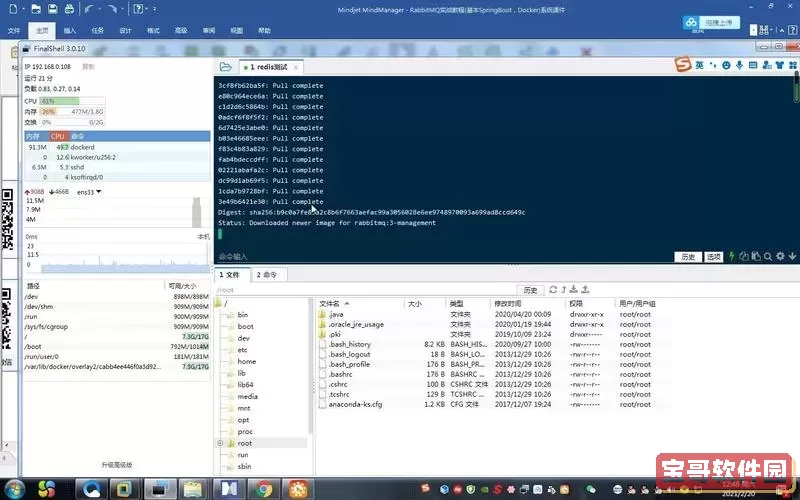Open the folder icon beside the redis tab

click(225, 67)
